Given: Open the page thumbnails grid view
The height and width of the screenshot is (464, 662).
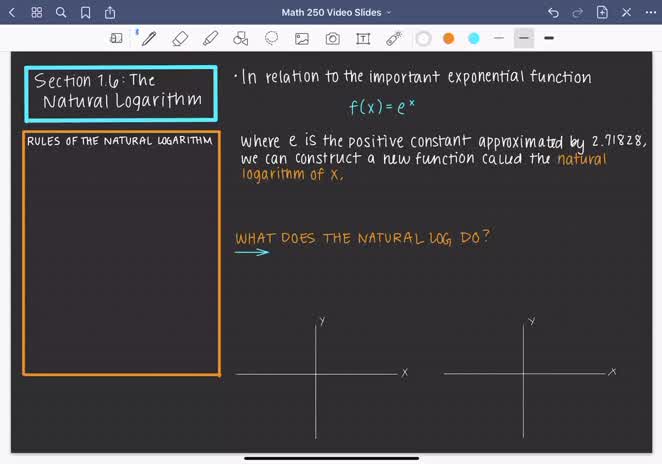Looking at the screenshot, I should point(37,12).
